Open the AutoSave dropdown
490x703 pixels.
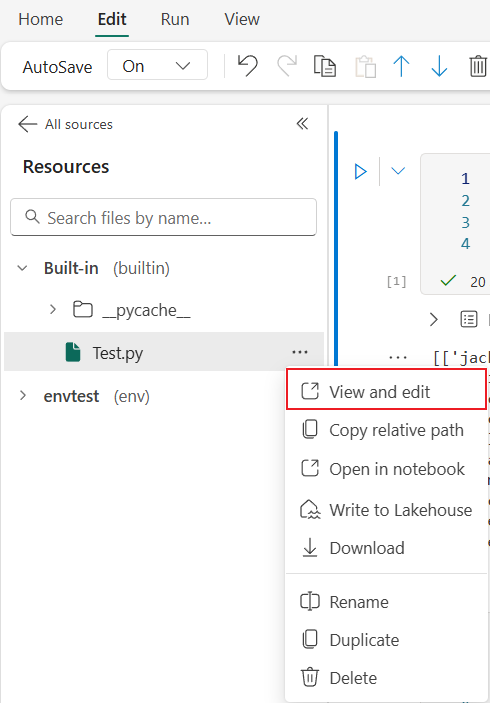(157, 66)
